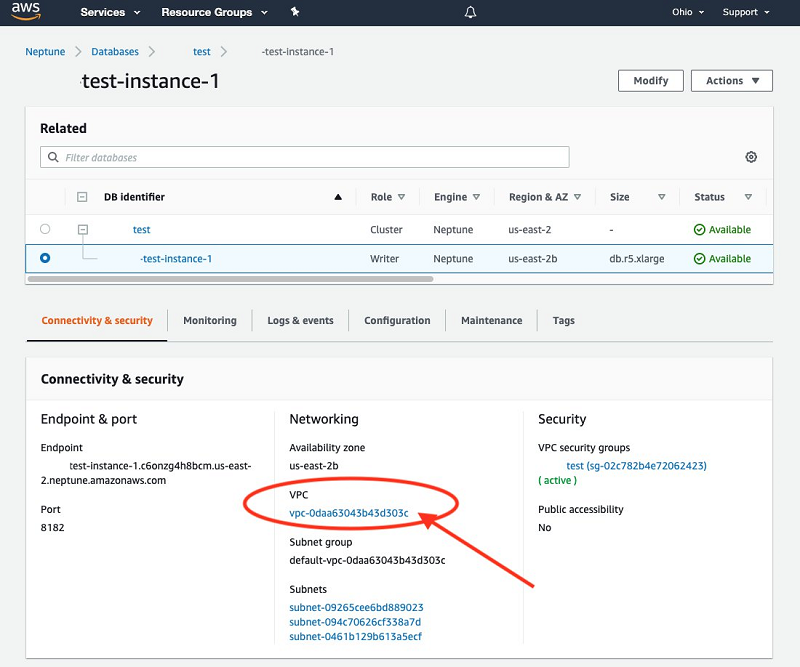This screenshot has width=800, height=667.
Task: Click Available status of test cluster
Action: click(x=722, y=230)
